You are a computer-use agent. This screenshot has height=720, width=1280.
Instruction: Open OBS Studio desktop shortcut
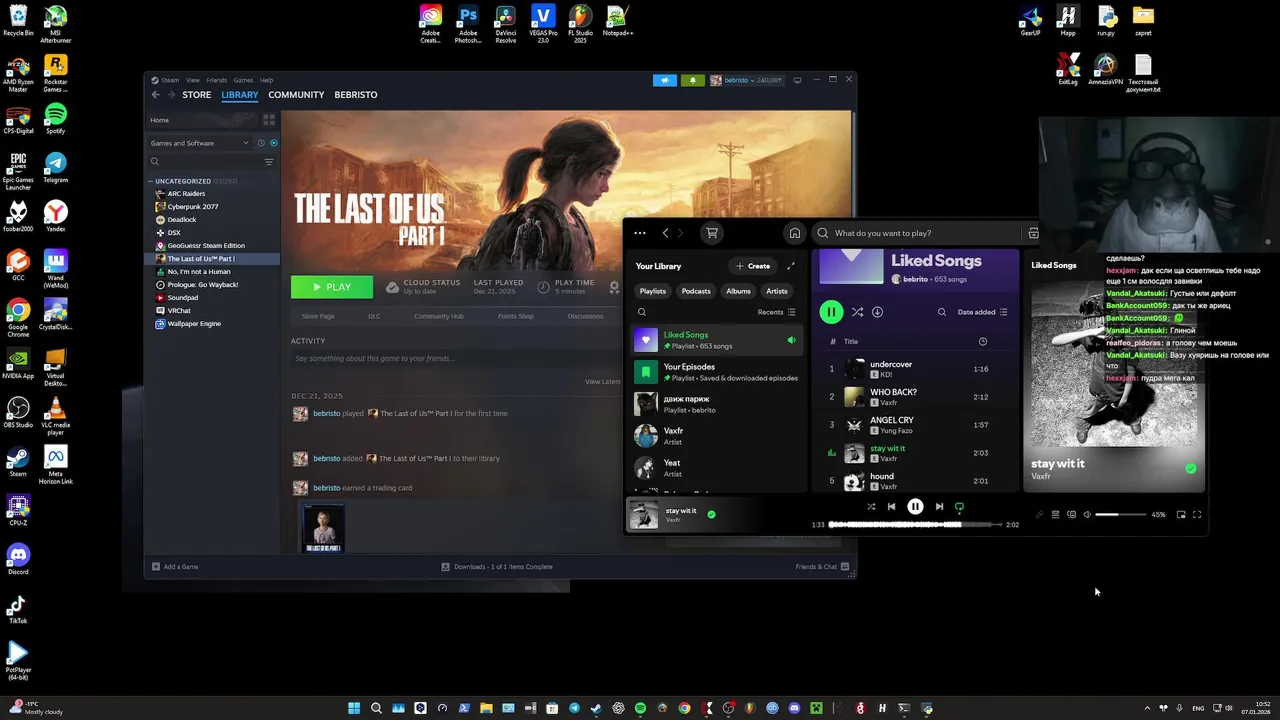click(18, 413)
